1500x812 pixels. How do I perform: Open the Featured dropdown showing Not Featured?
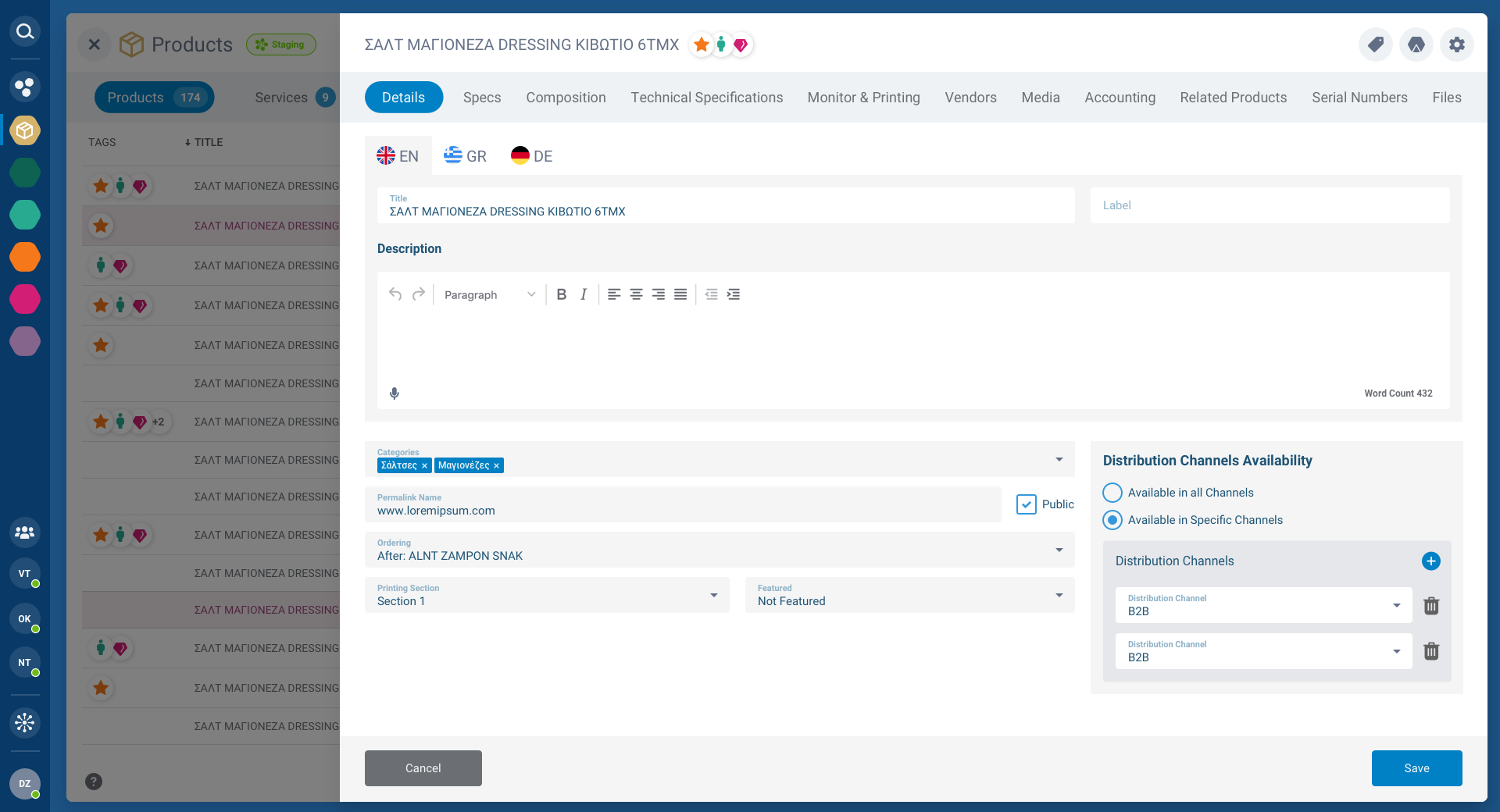[x=1059, y=595]
